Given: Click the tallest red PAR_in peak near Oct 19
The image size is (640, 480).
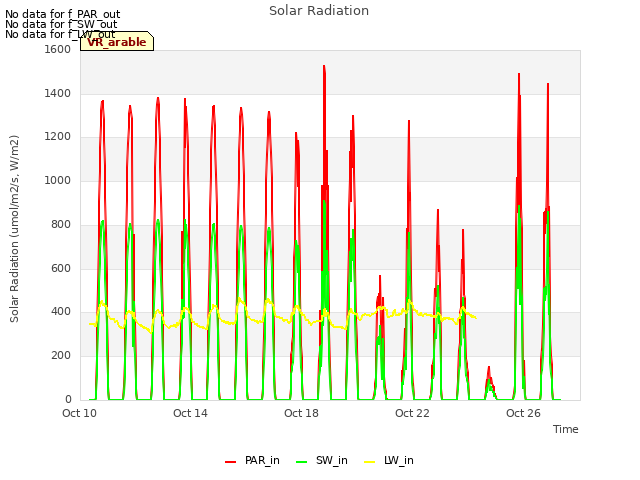Looking at the screenshot, I should (324, 67).
